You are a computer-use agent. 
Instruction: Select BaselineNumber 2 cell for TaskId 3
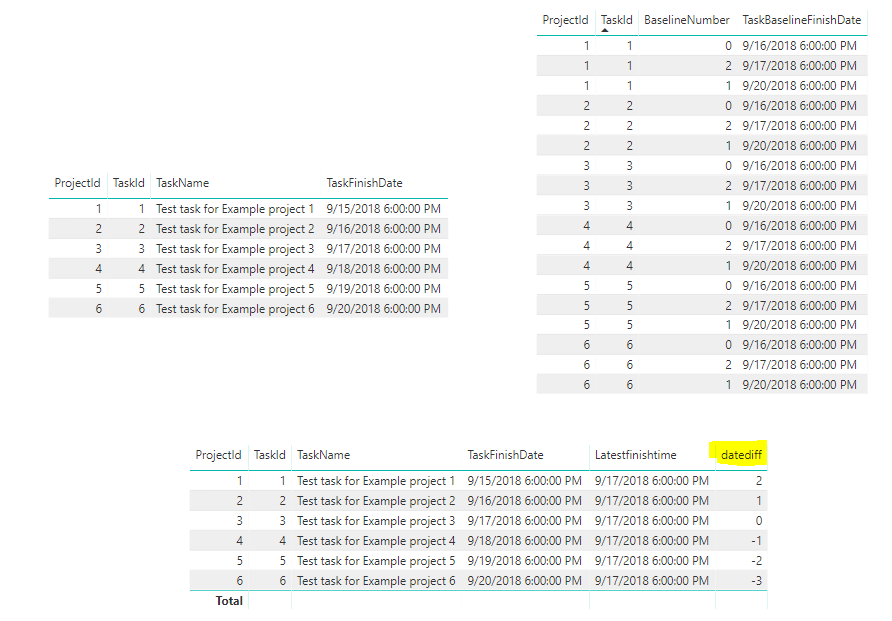click(728, 185)
